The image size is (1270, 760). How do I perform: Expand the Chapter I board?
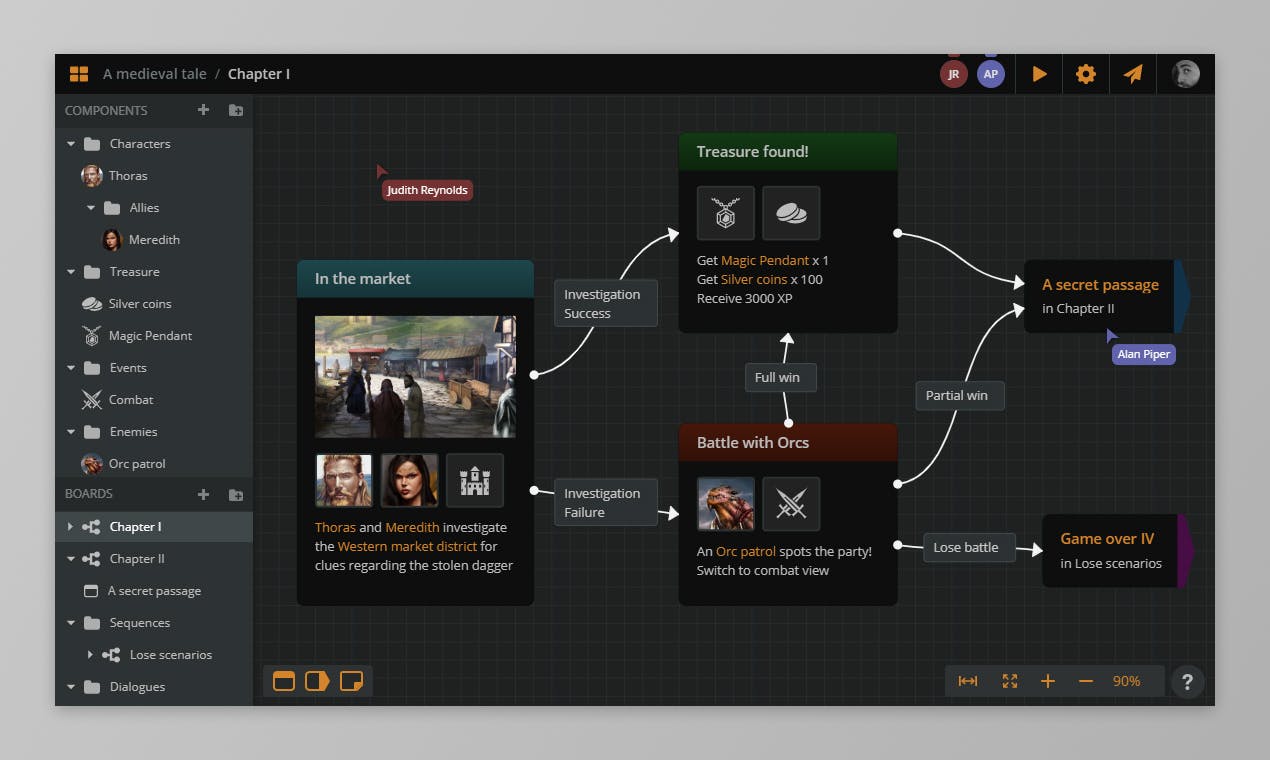tap(70, 527)
